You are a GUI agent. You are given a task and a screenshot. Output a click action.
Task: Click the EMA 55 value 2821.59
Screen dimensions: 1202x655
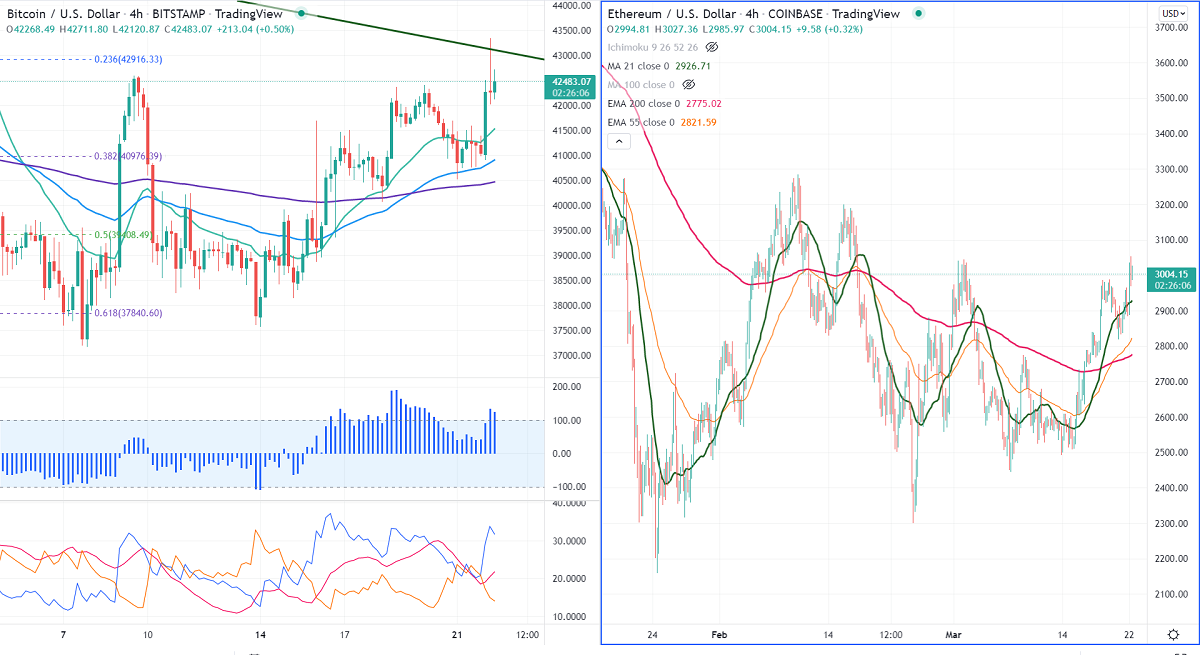coord(698,123)
